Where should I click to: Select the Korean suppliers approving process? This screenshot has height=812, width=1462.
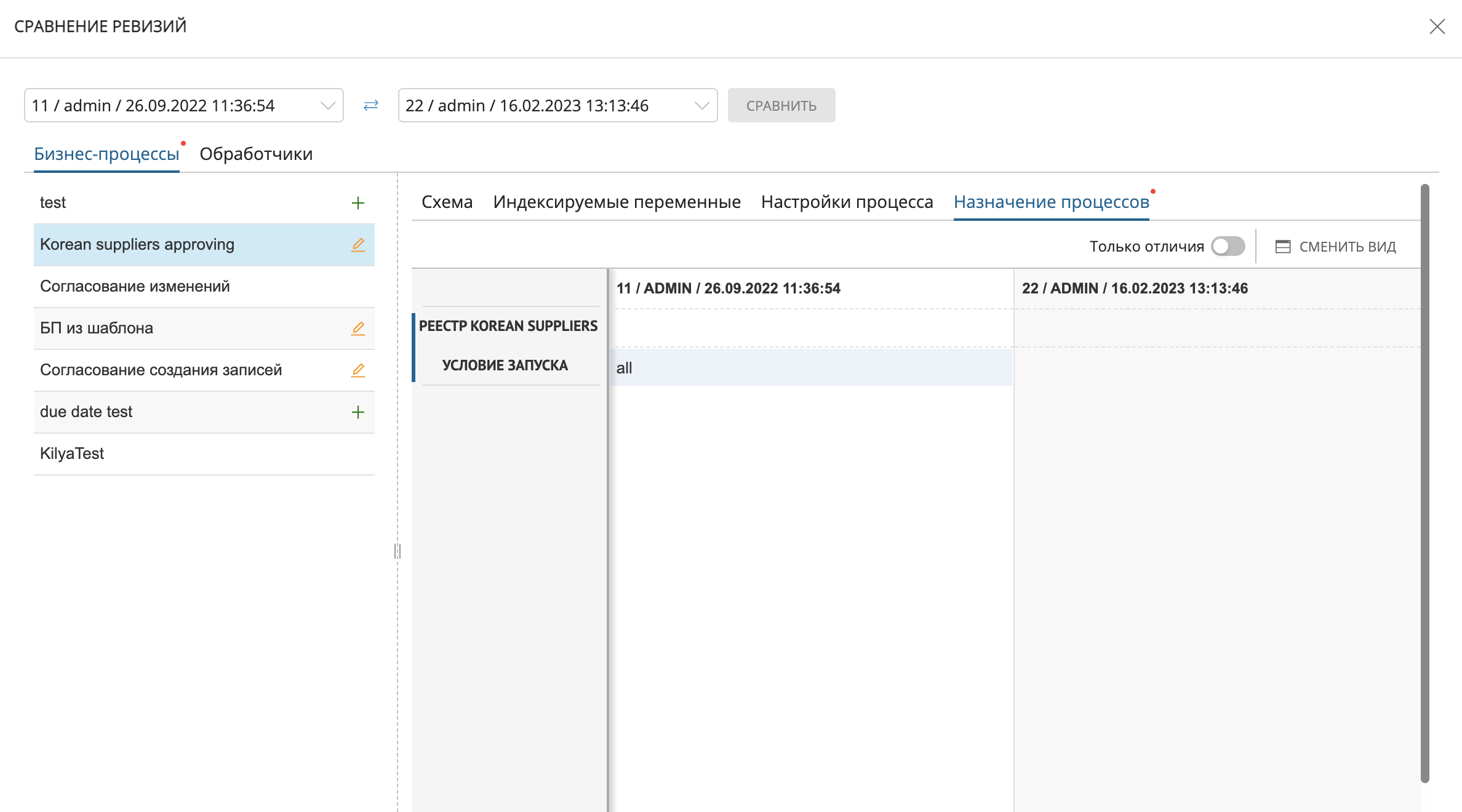(x=137, y=244)
